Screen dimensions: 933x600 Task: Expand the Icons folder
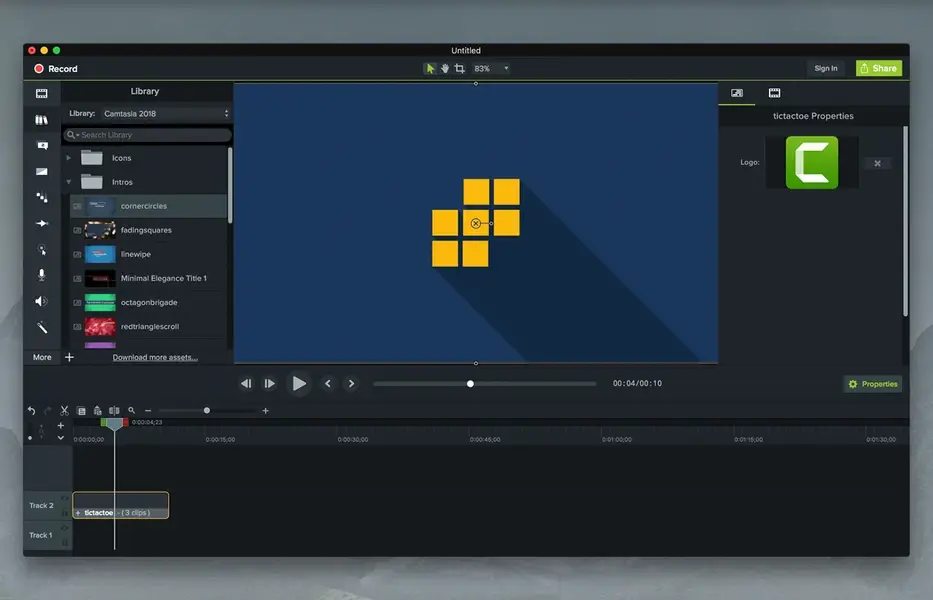click(x=69, y=157)
